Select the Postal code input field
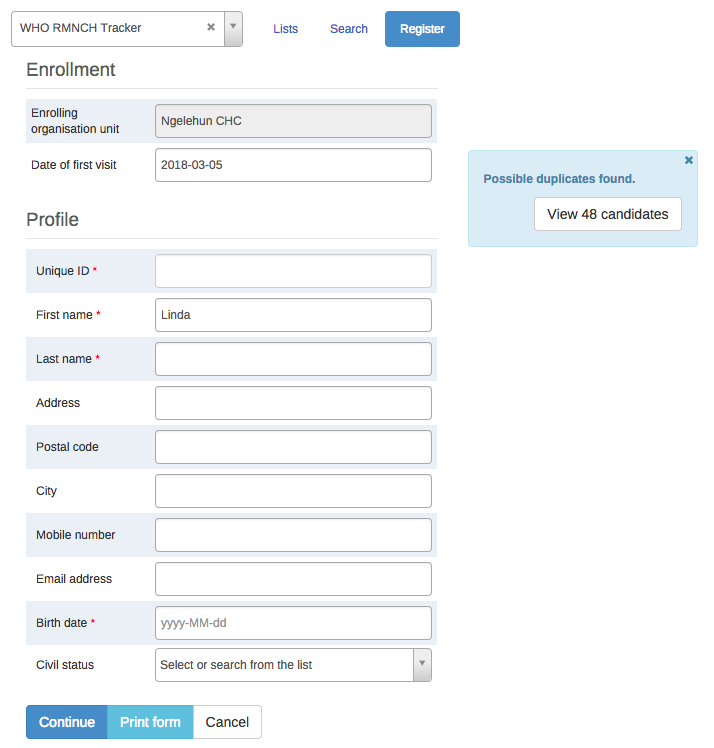The image size is (714, 748). point(293,447)
